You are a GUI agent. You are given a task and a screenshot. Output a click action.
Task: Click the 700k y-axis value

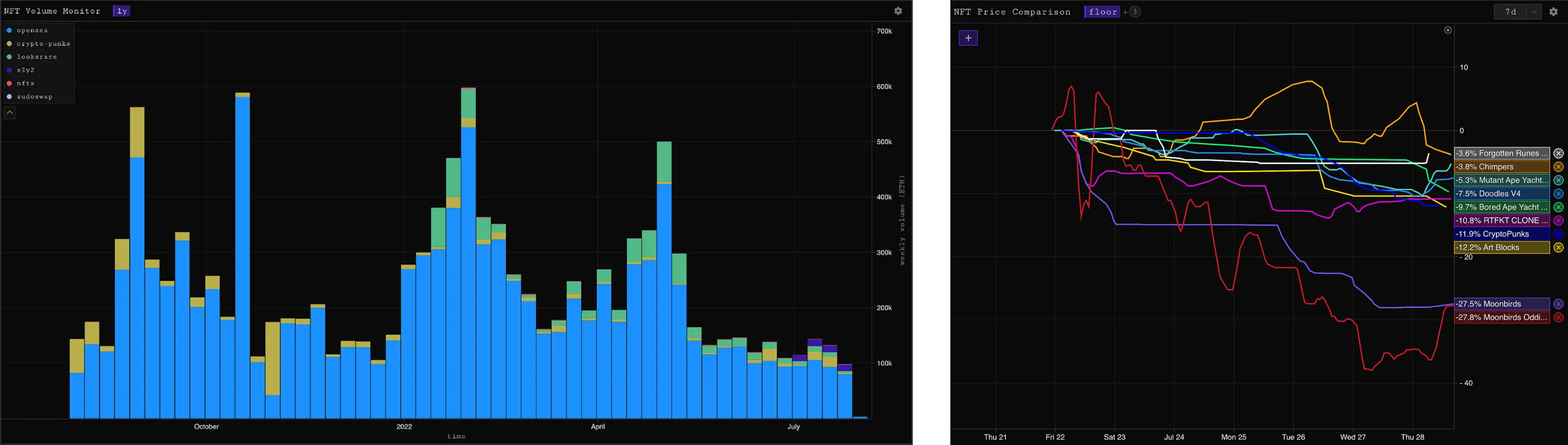[884, 31]
